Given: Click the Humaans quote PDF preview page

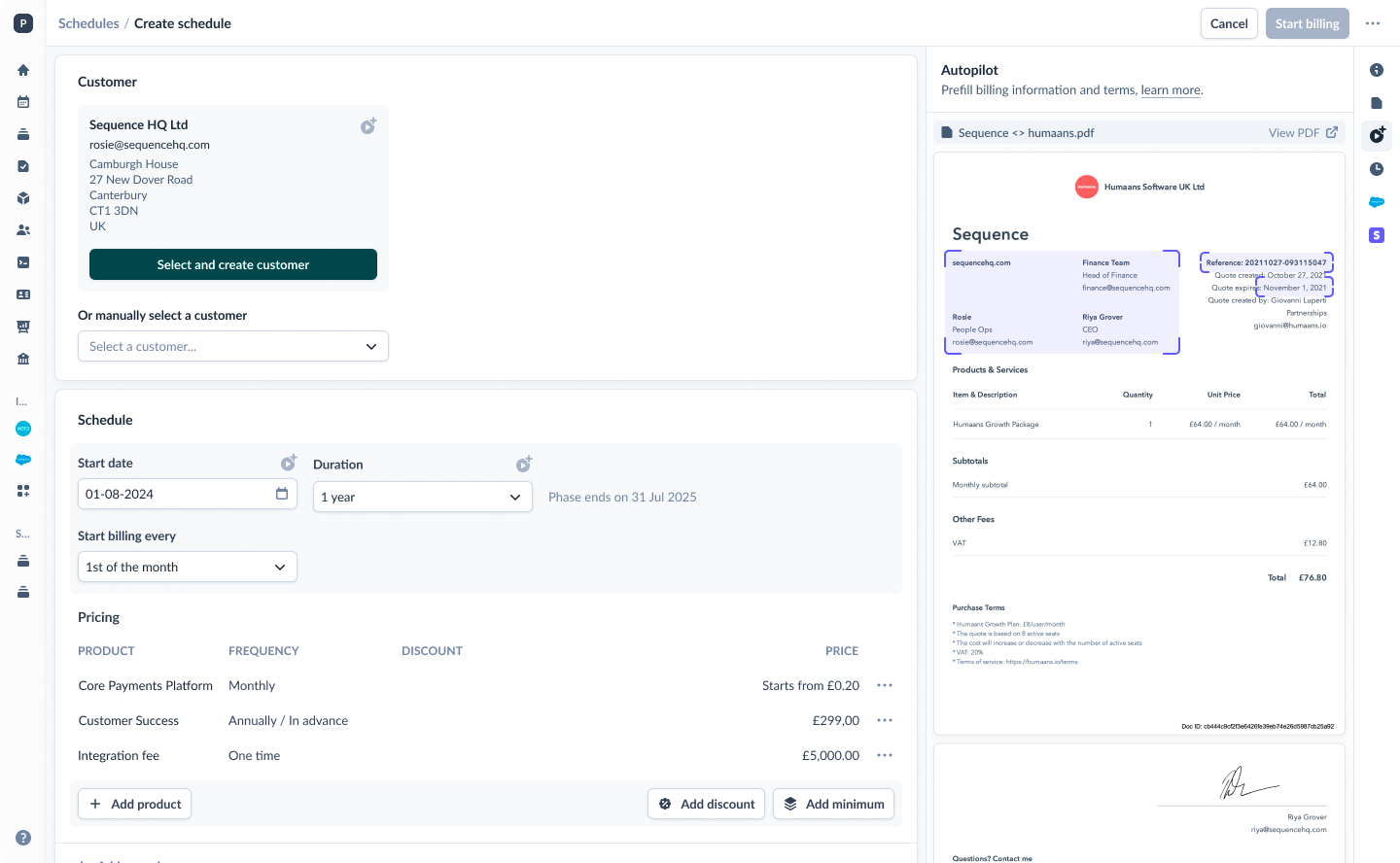Looking at the screenshot, I should [1139, 443].
